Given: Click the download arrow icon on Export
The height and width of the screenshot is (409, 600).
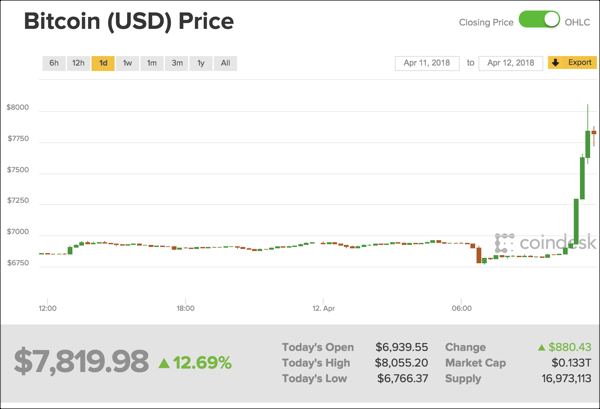Looking at the screenshot, I should tap(555, 63).
